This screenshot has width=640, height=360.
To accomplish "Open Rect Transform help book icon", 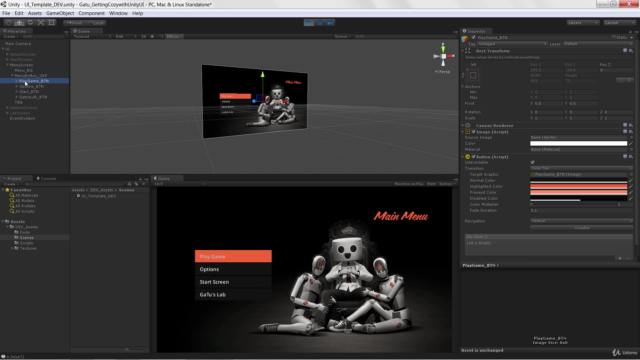I will [625, 51].
